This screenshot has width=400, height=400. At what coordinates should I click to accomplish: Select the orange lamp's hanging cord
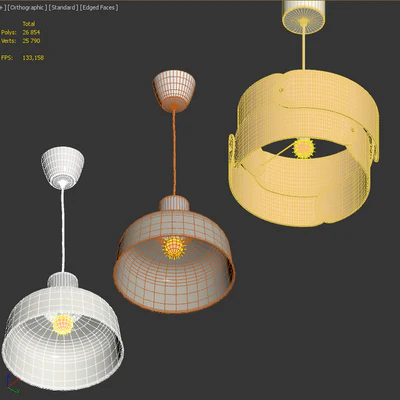coord(174,153)
